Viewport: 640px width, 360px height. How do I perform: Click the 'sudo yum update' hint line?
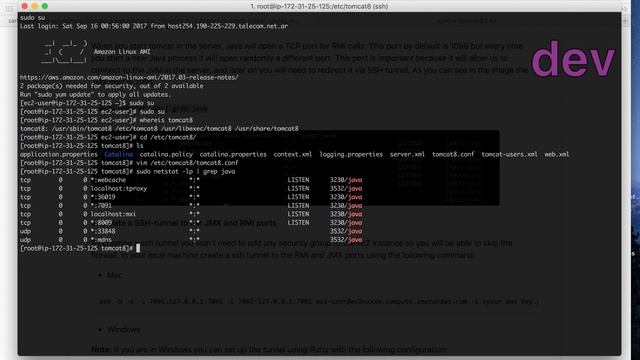coord(96,94)
